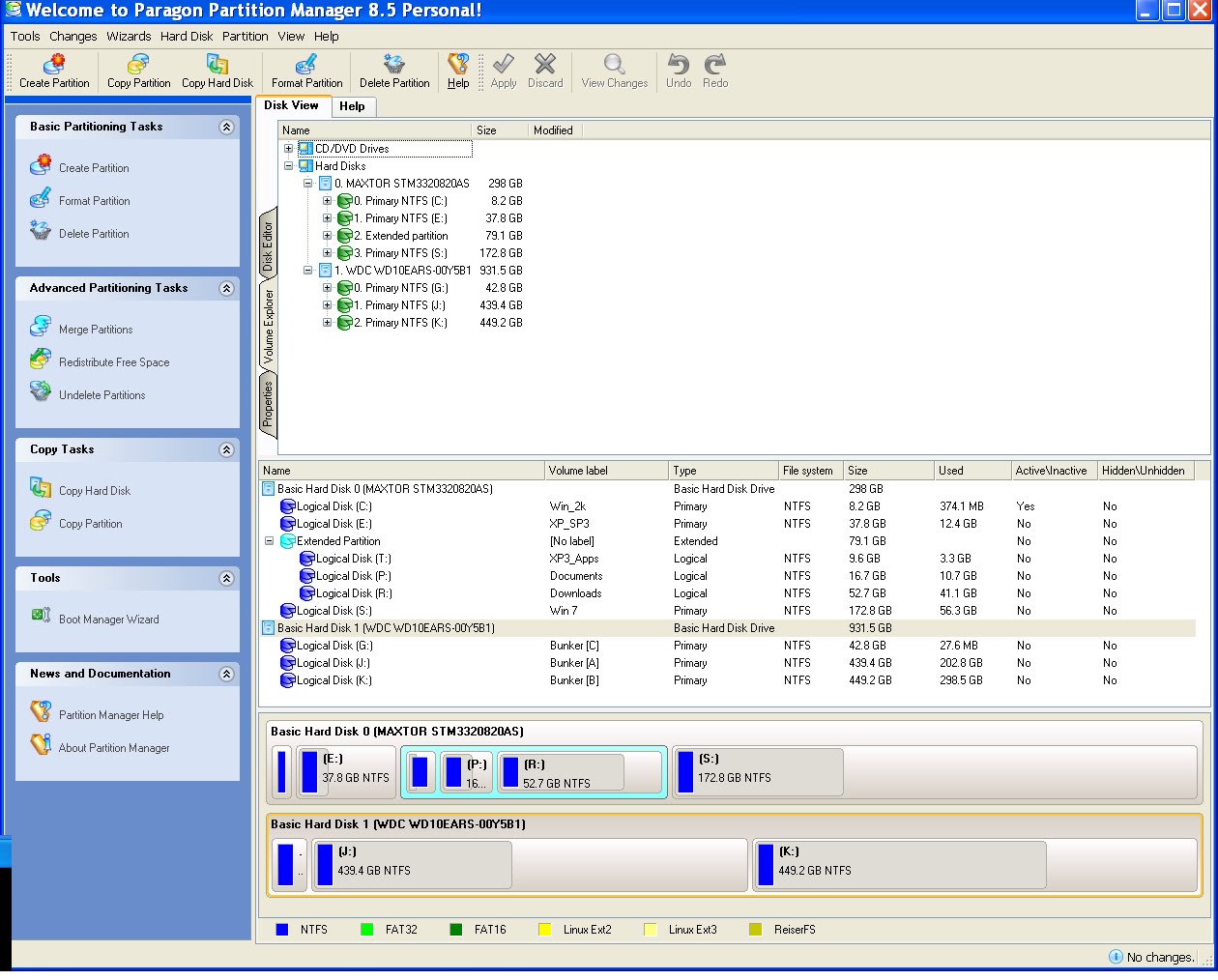Click Redistribute Free Space link
Viewport: 1218px width, 980px height.
(x=114, y=362)
